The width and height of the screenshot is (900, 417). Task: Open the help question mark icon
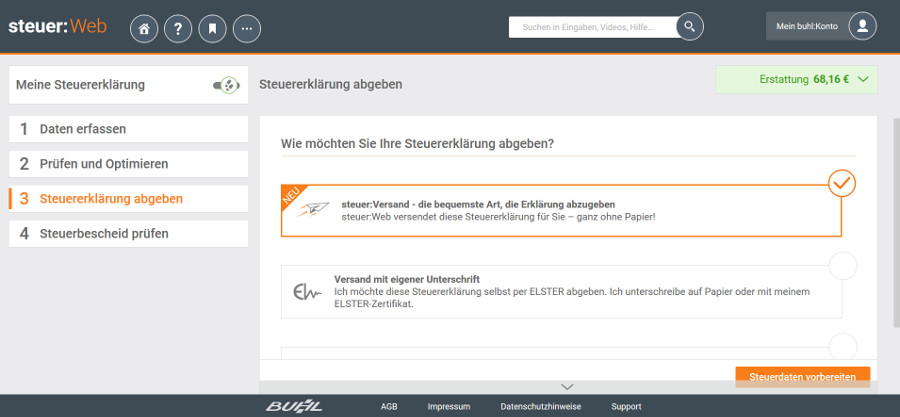178,29
